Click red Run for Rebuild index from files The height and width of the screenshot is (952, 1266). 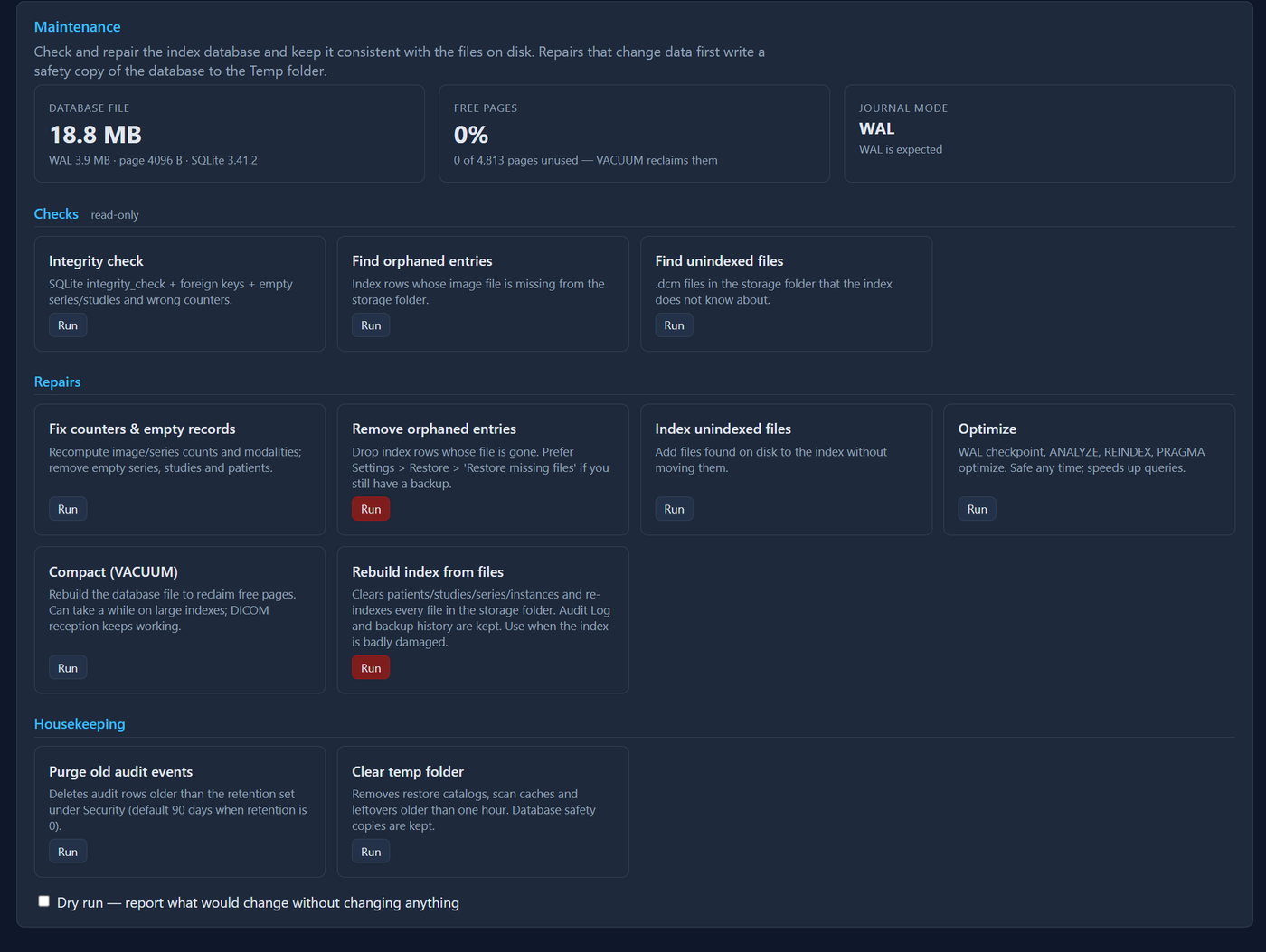pos(371,668)
